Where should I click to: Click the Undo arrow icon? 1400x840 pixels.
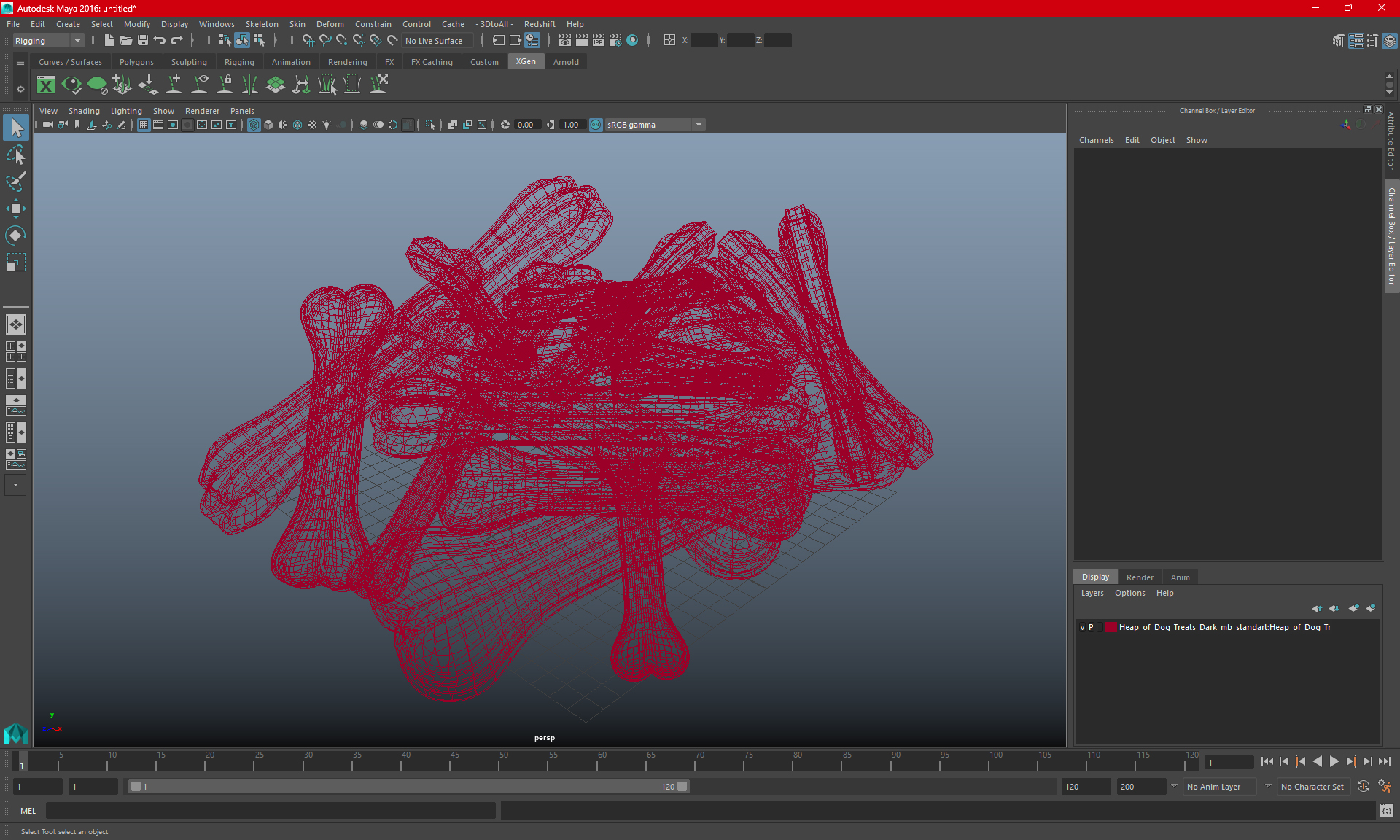[x=160, y=41]
